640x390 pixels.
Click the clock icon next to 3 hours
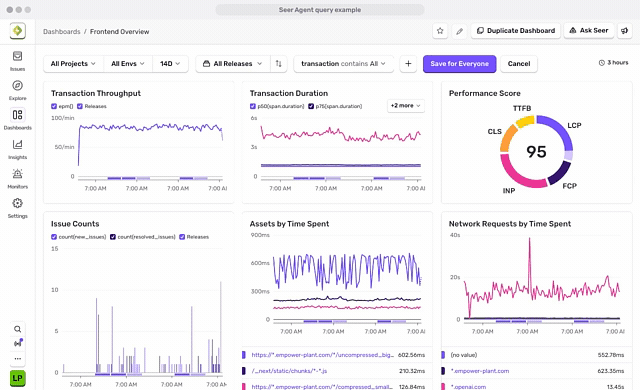(x=601, y=63)
